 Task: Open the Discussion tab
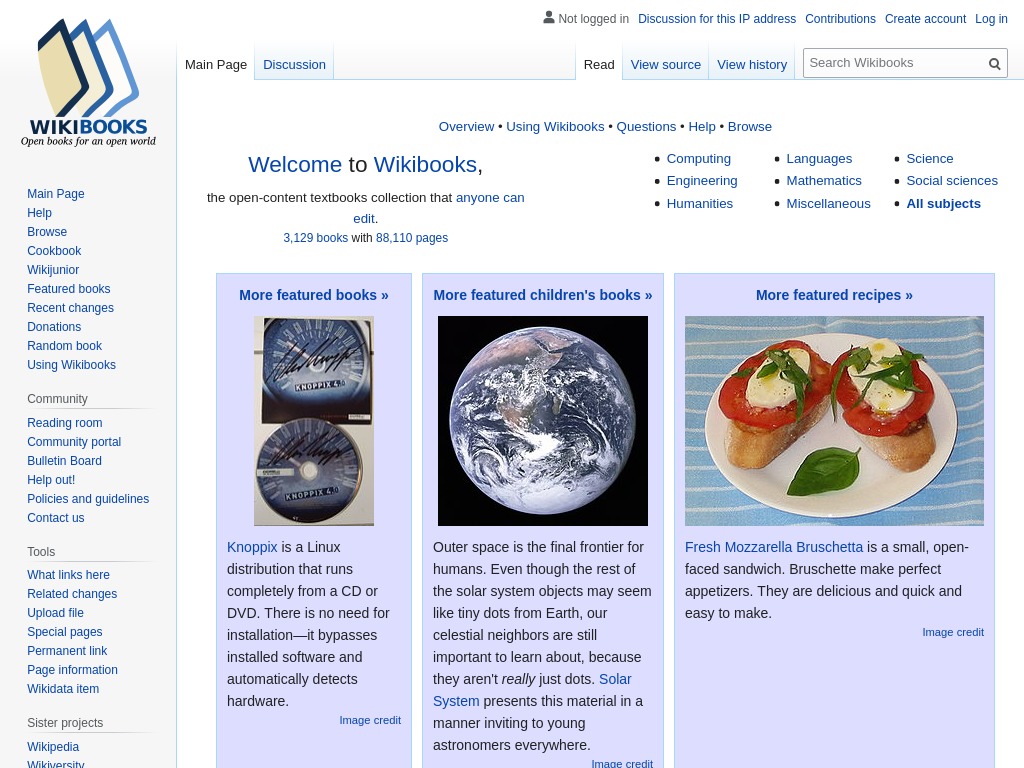[294, 65]
